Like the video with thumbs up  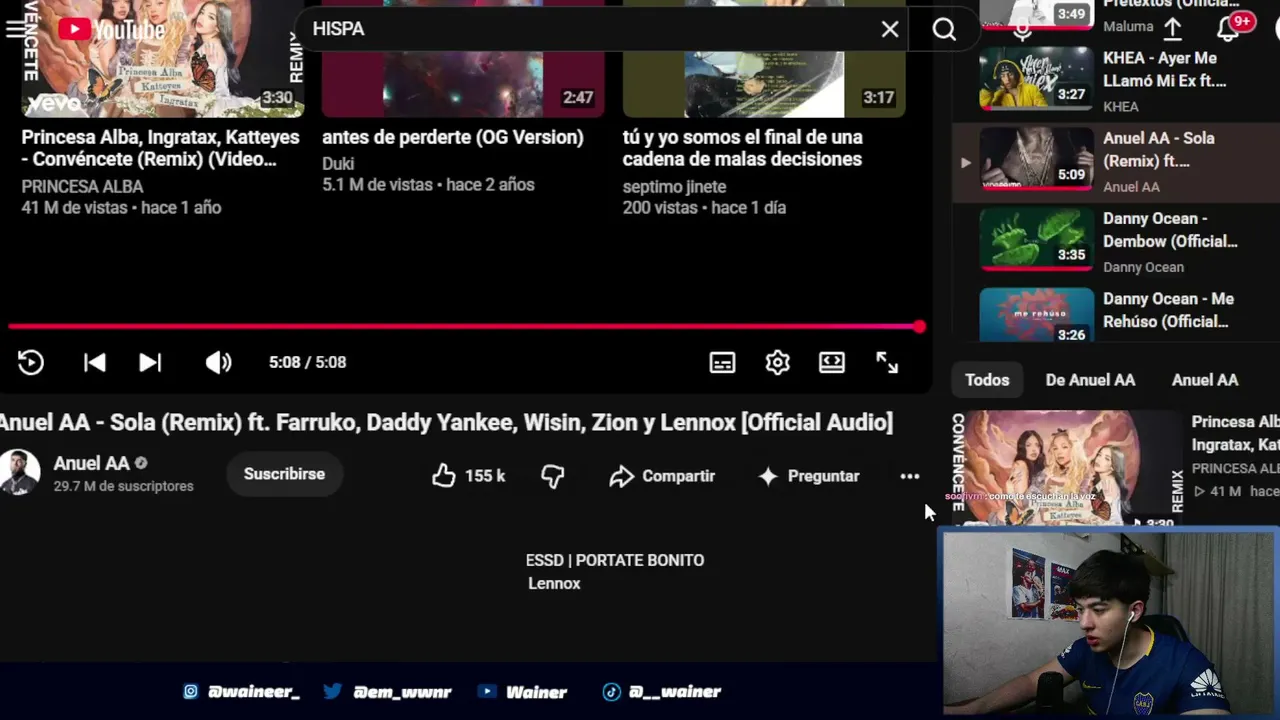(444, 476)
